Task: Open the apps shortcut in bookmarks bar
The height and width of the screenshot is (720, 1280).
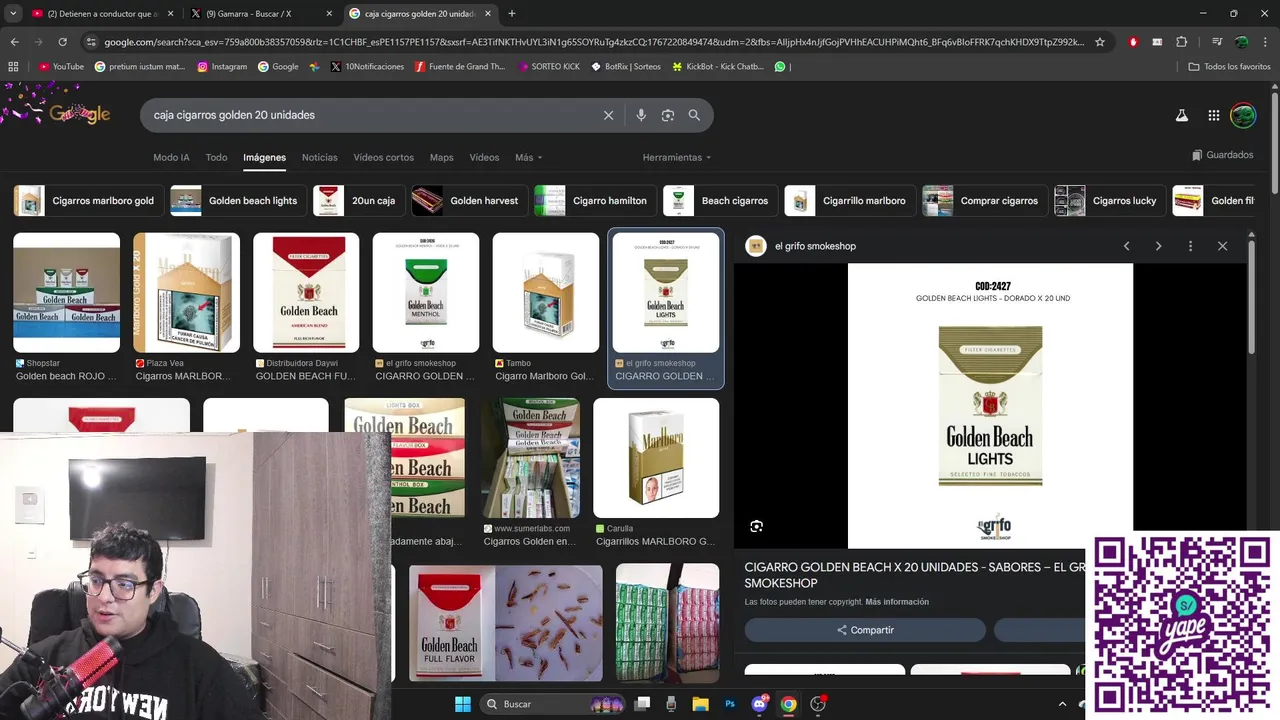Action: [13, 66]
